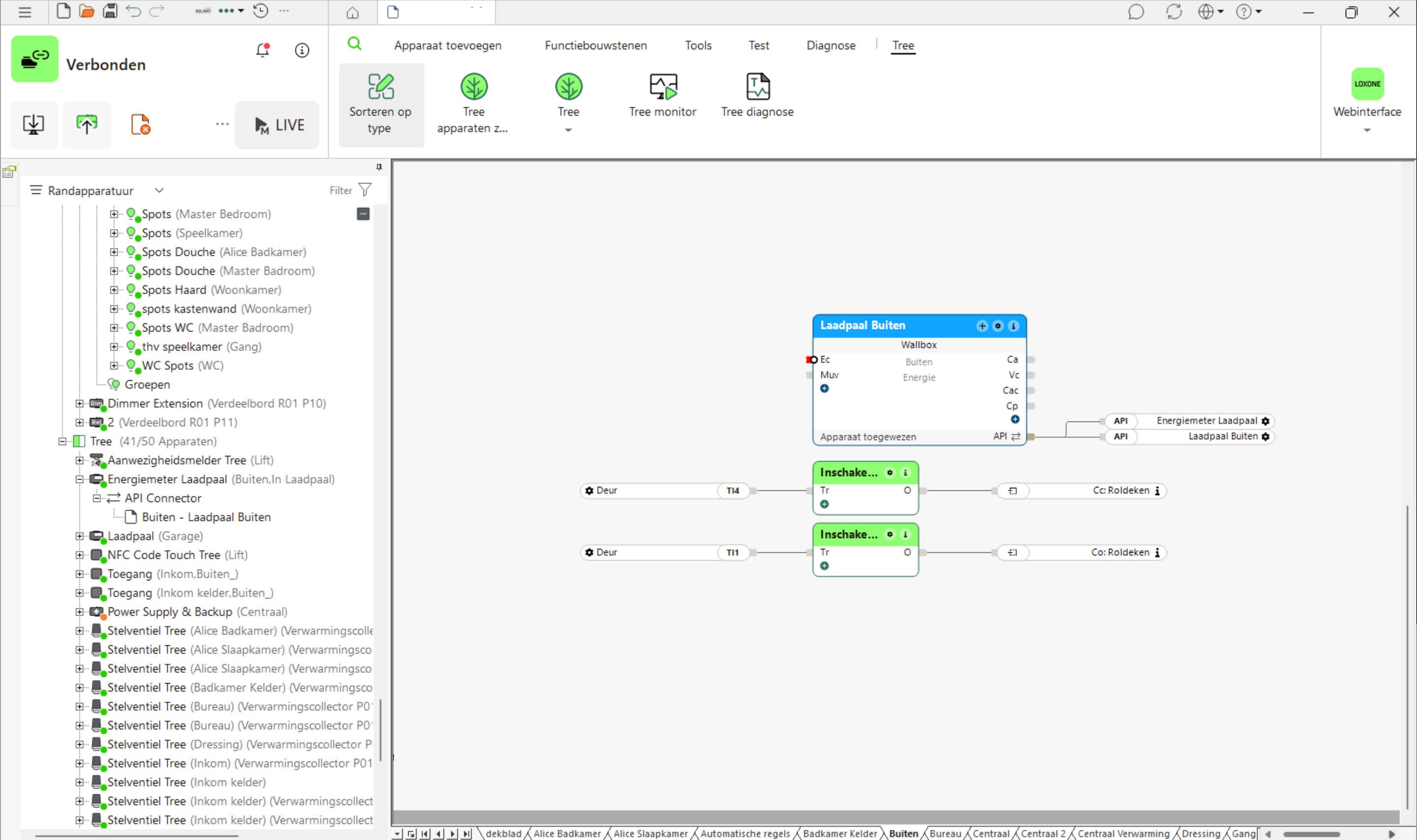Open the dropdown arrow under the Tree ribbon button
Screen dimensions: 1417x840
point(568,130)
